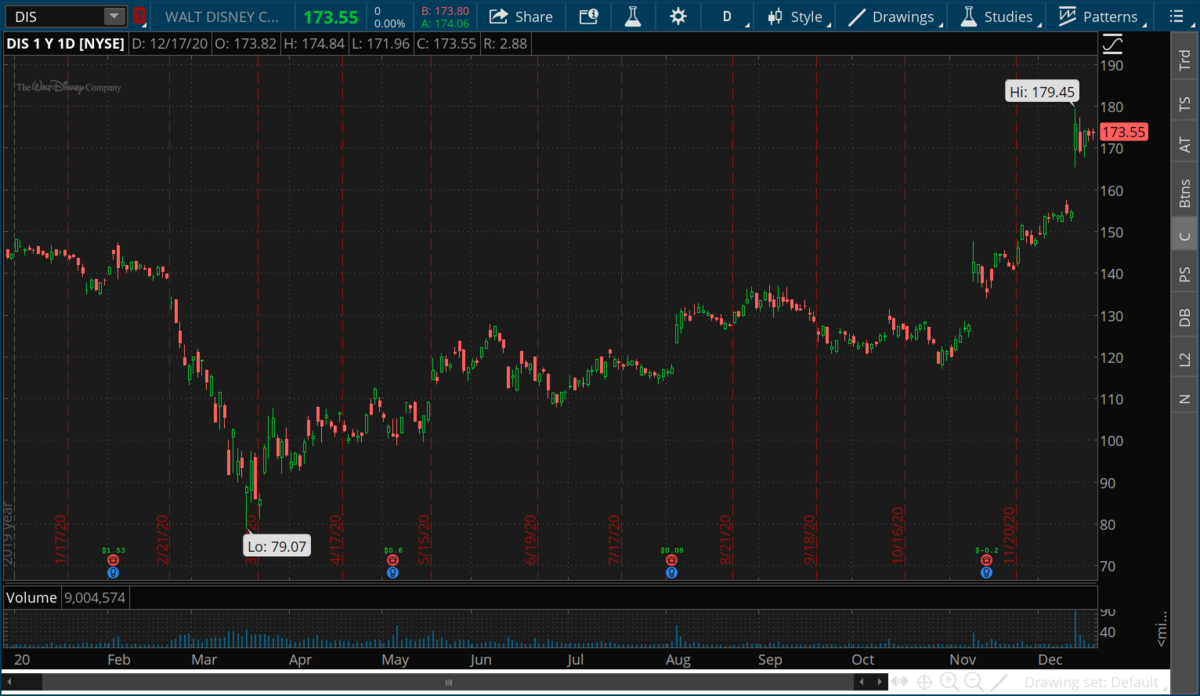Select the crosshair cursor tool
This screenshot has height=696, width=1200.
(926, 682)
